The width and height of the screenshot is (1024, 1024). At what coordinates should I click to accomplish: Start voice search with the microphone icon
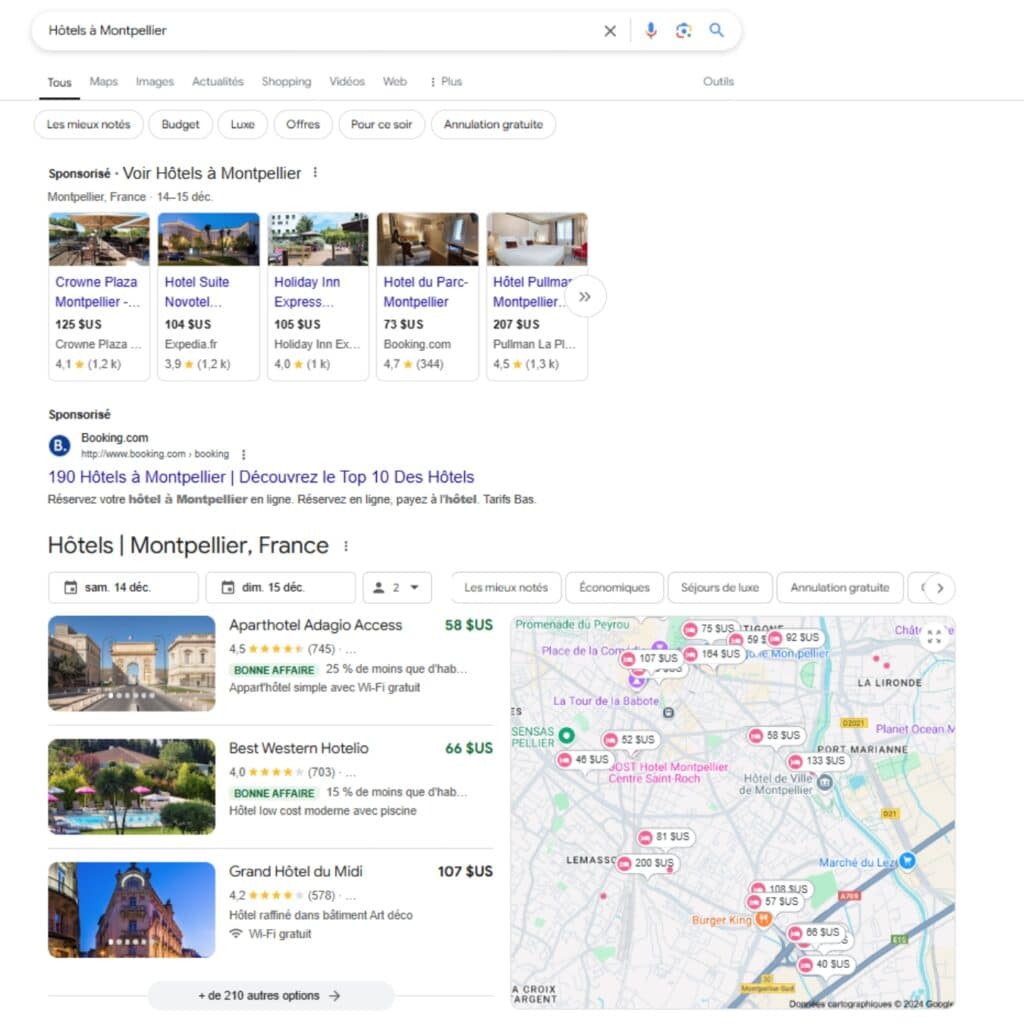pos(650,30)
